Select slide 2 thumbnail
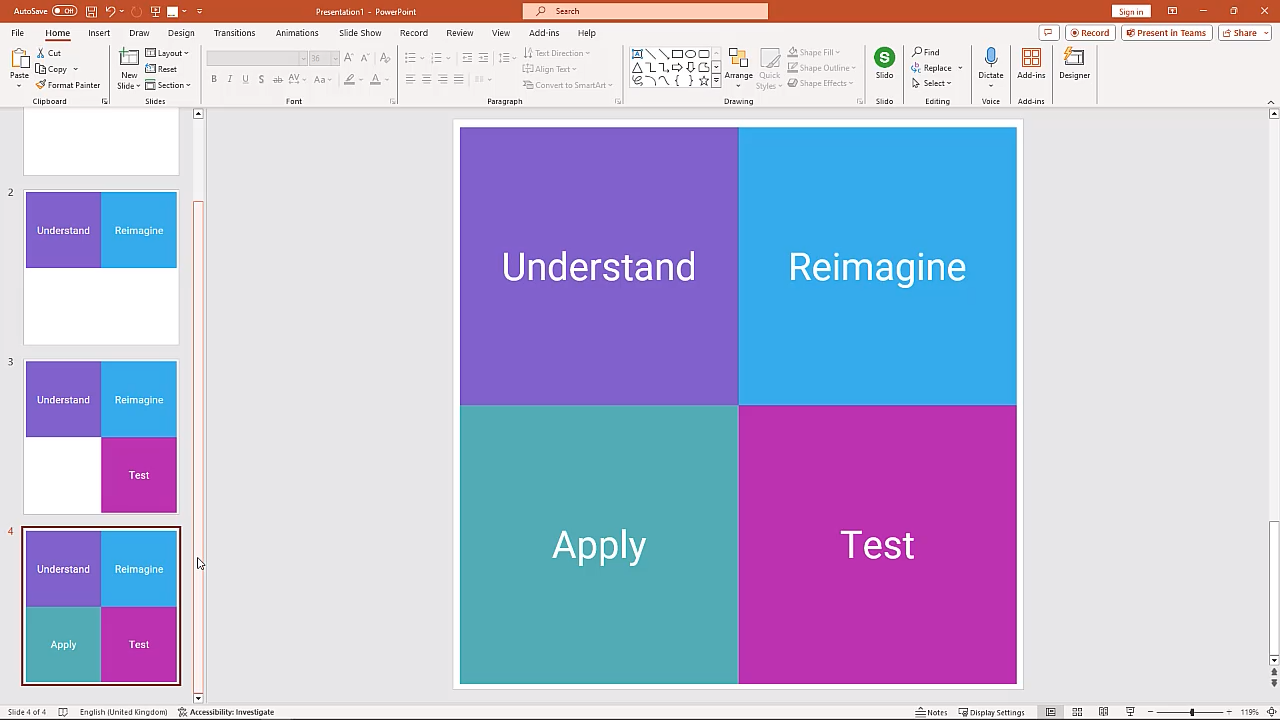The image size is (1280, 720). tap(101, 267)
